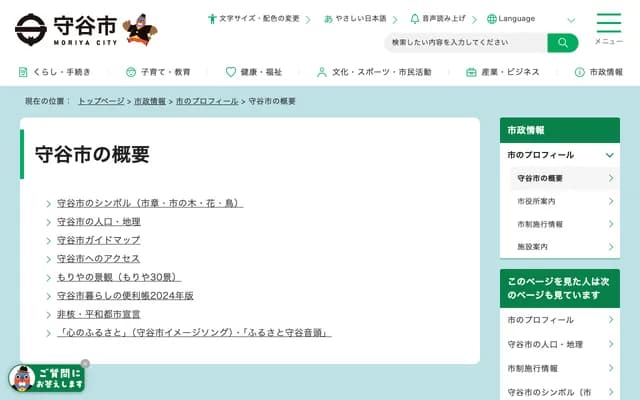This screenshot has height=400, width=640.
Task: Open 守谷市へのアクセス link
Action: point(98,258)
